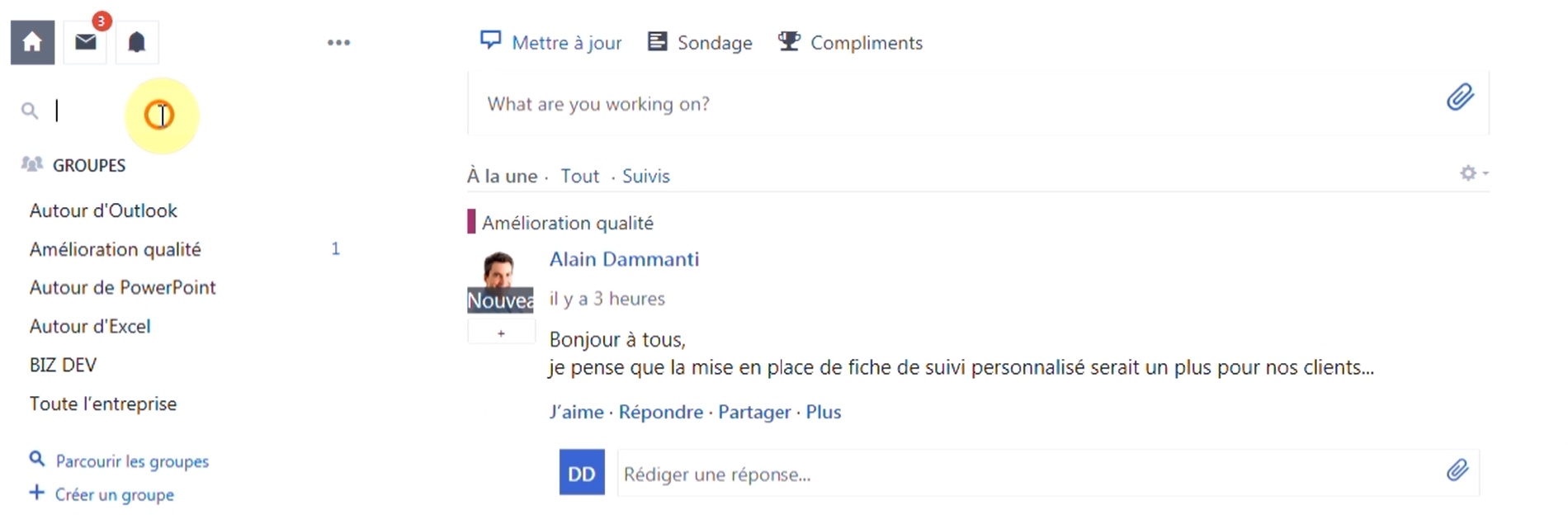Select the Mettre à jour tab

coord(550,42)
